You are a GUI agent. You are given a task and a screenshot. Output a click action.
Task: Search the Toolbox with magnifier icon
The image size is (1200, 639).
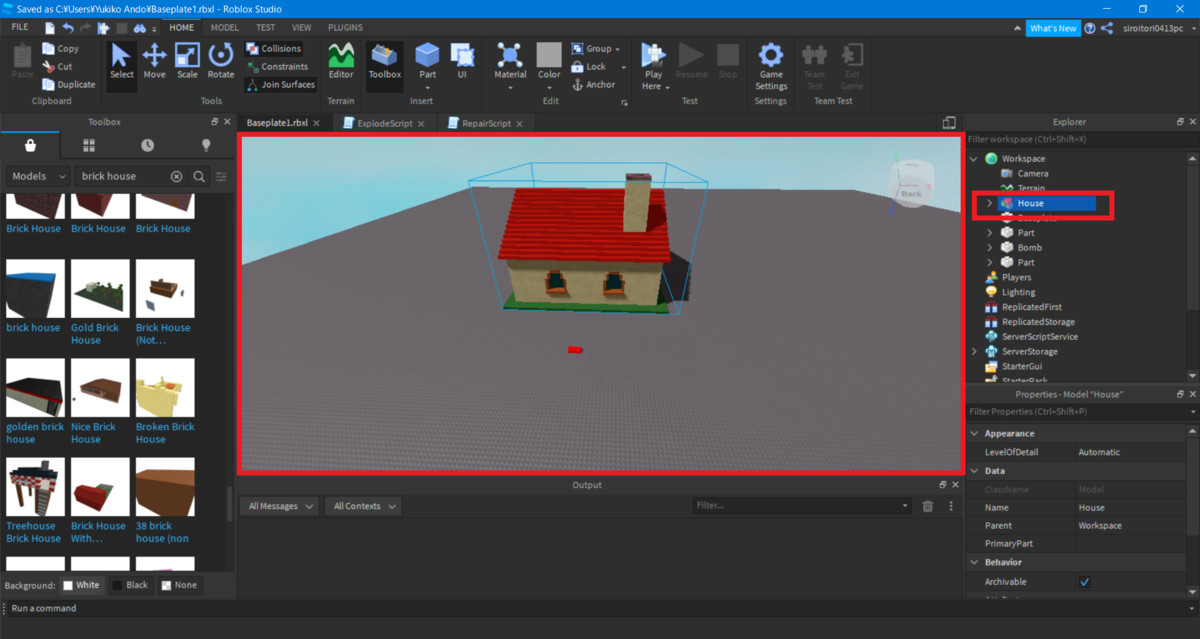coord(199,176)
